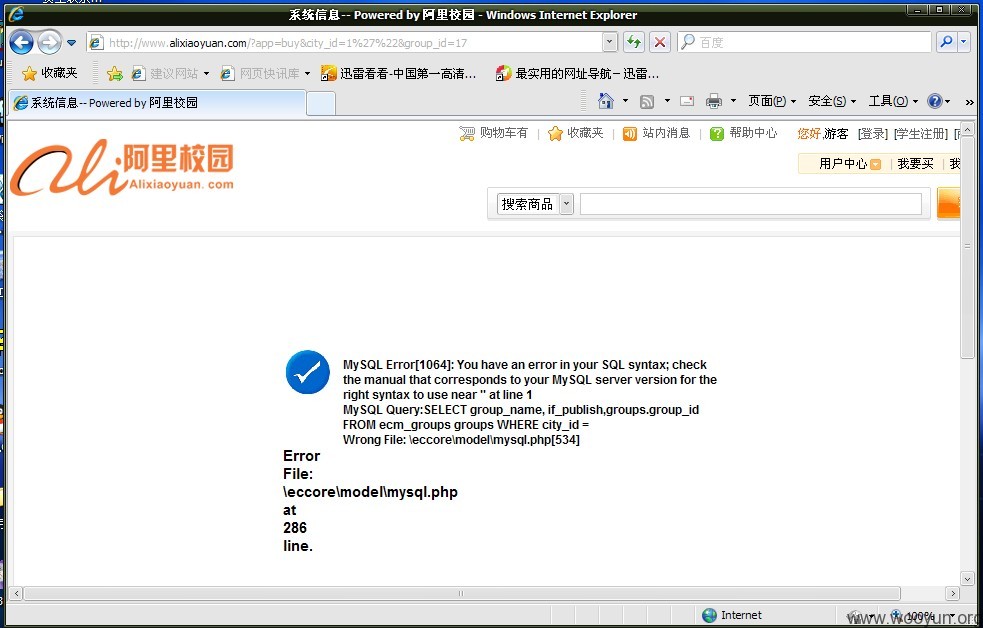Refresh the page with green arrows icon
The width and height of the screenshot is (983, 628).
(634, 42)
